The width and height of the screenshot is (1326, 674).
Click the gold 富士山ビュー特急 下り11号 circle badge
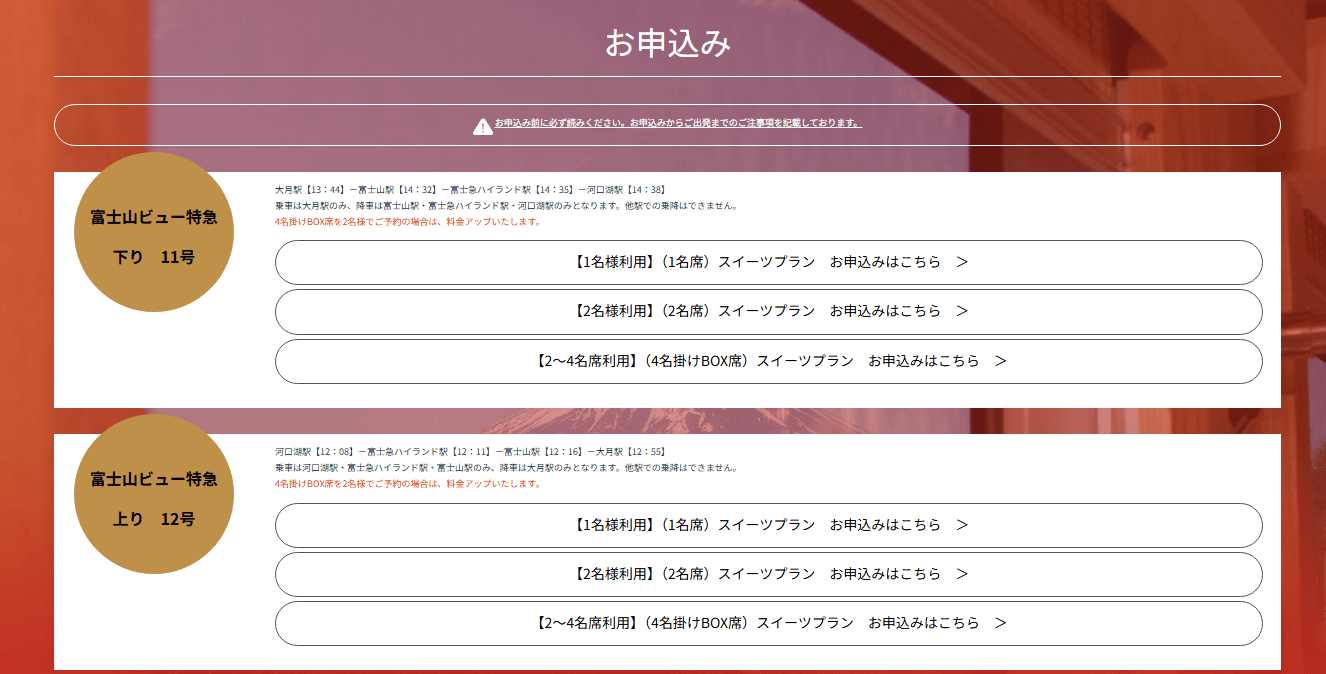click(154, 232)
